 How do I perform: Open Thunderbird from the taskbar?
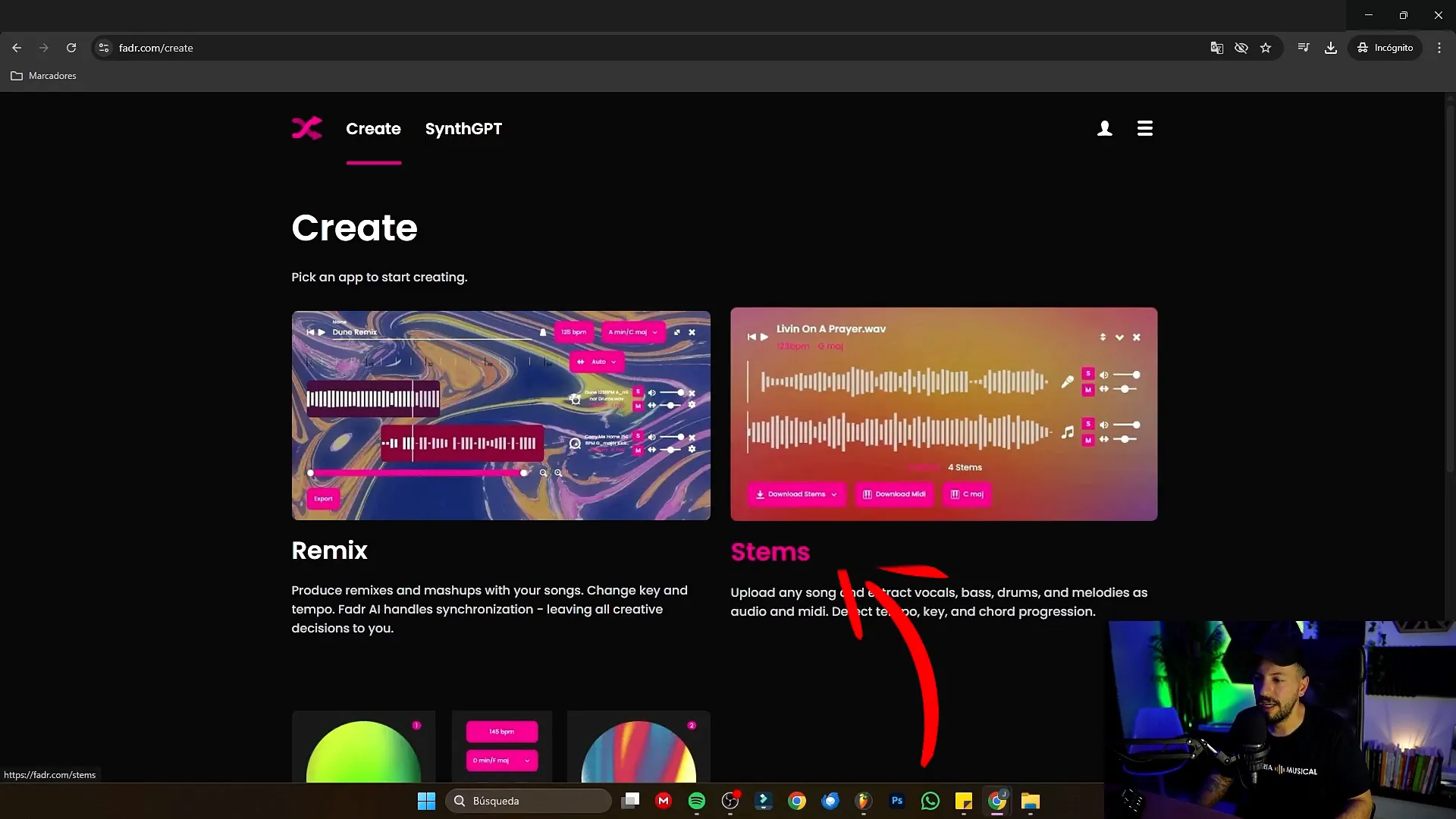tap(830, 801)
